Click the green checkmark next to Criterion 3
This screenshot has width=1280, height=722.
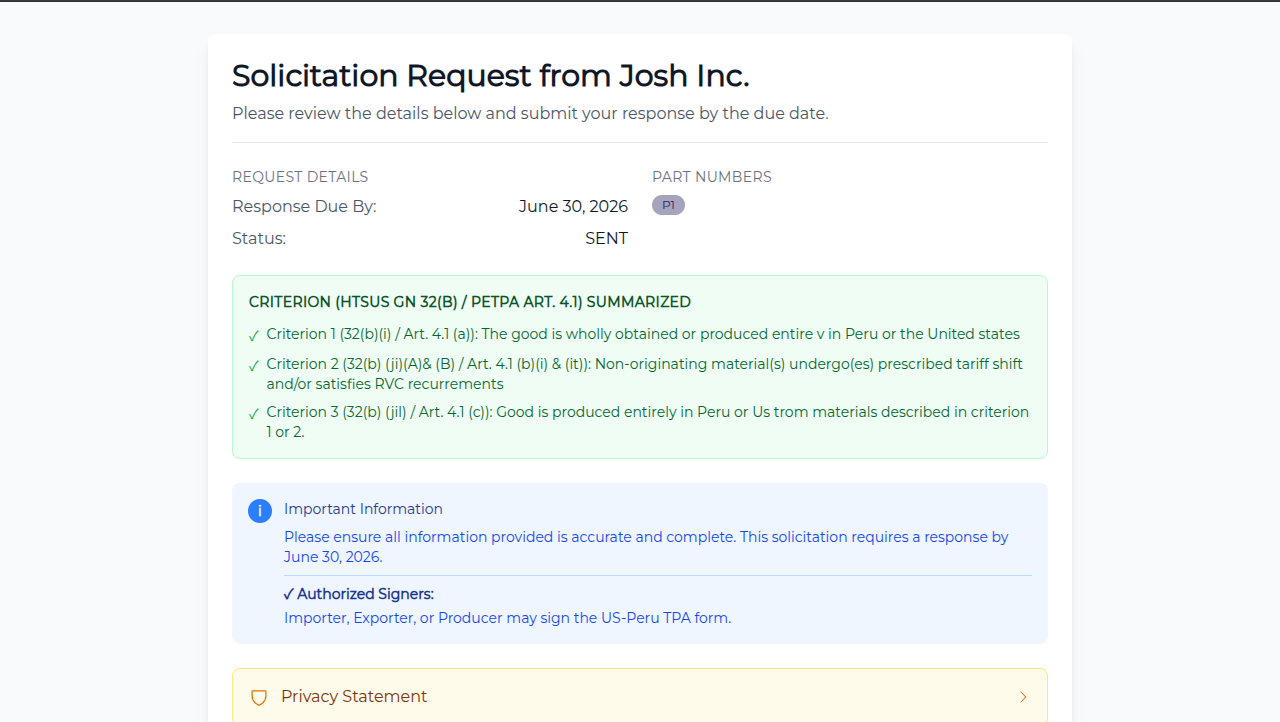pyautogui.click(x=254, y=413)
